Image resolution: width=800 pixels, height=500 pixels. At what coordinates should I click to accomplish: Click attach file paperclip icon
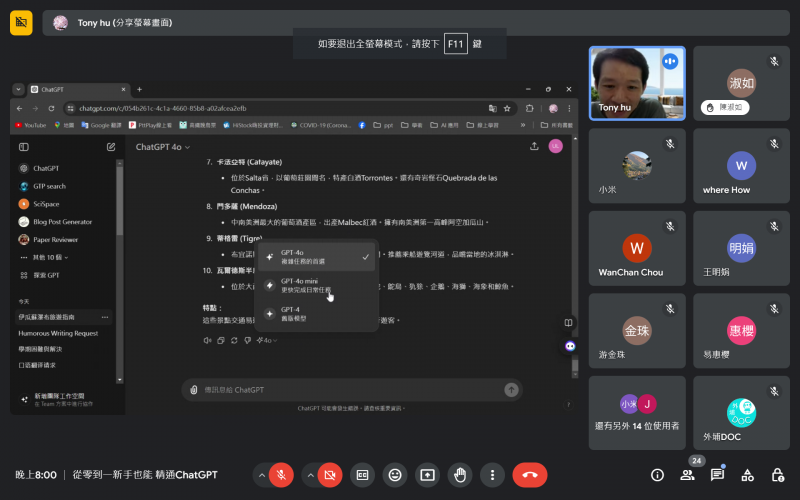[x=194, y=390]
